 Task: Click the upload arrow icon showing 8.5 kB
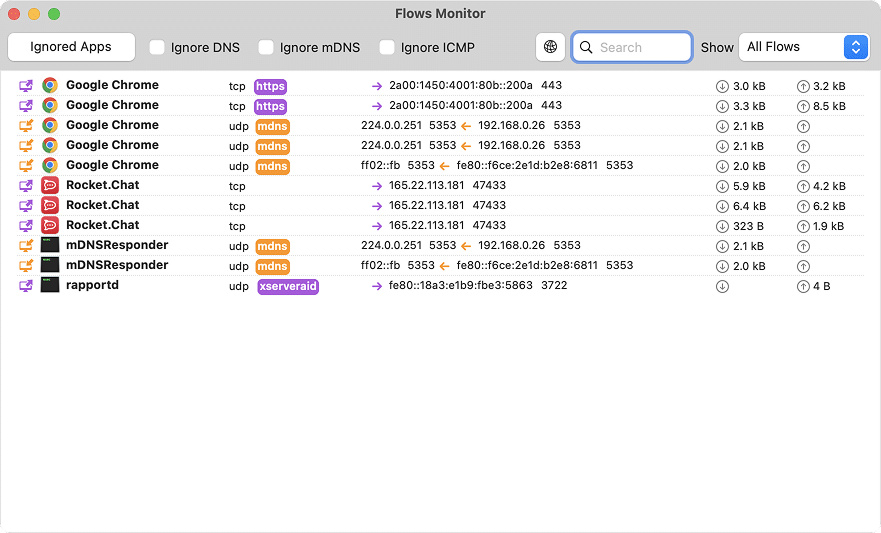(803, 106)
